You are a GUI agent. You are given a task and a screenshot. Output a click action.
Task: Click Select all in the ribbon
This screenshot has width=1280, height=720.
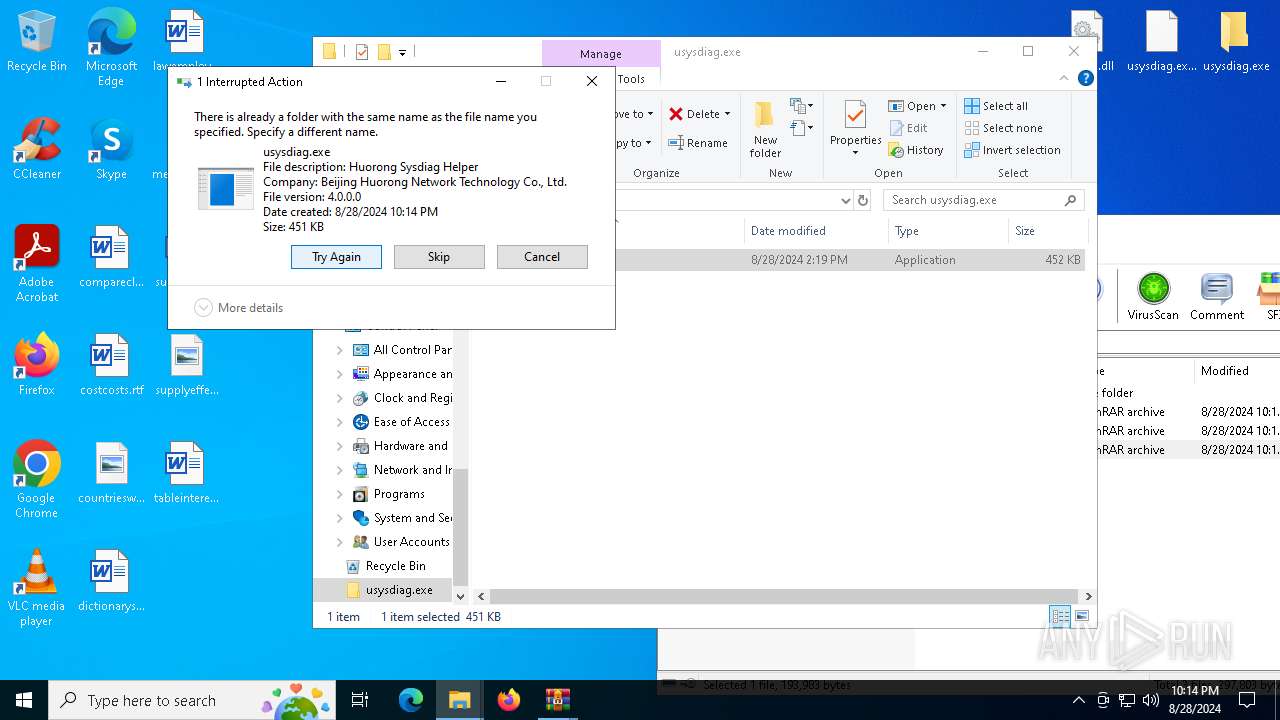tap(996, 106)
